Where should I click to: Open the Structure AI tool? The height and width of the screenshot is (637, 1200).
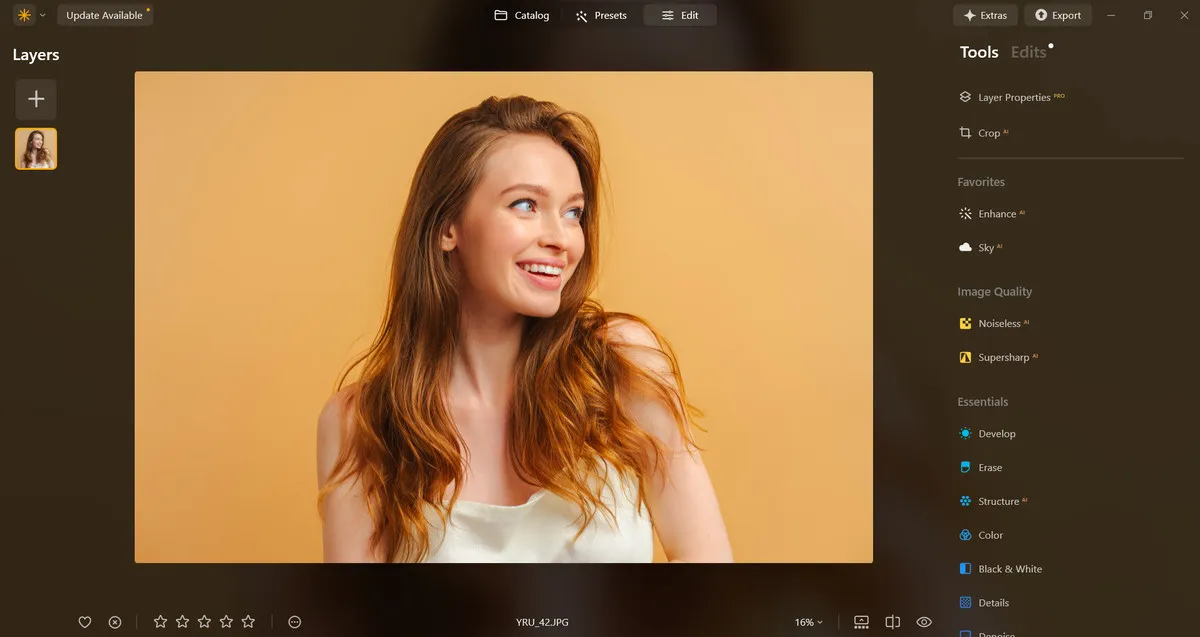tap(997, 502)
